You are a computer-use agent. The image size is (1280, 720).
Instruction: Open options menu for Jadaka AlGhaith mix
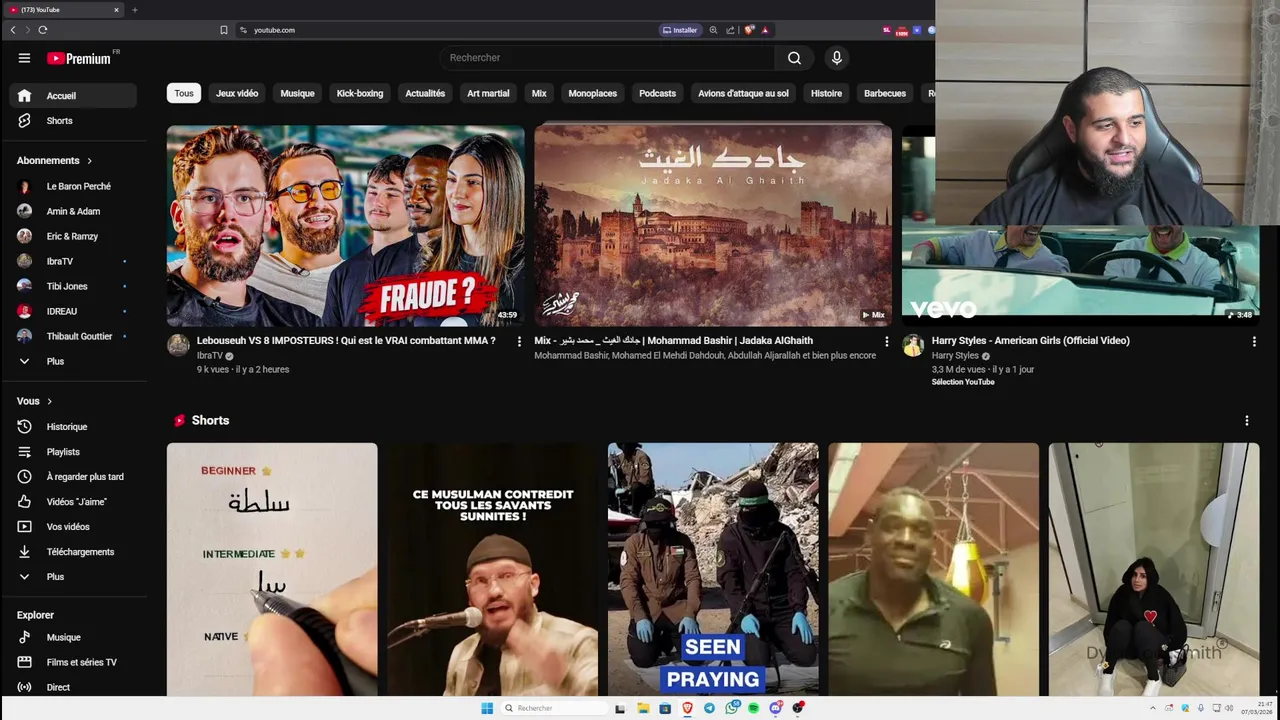pos(886,342)
